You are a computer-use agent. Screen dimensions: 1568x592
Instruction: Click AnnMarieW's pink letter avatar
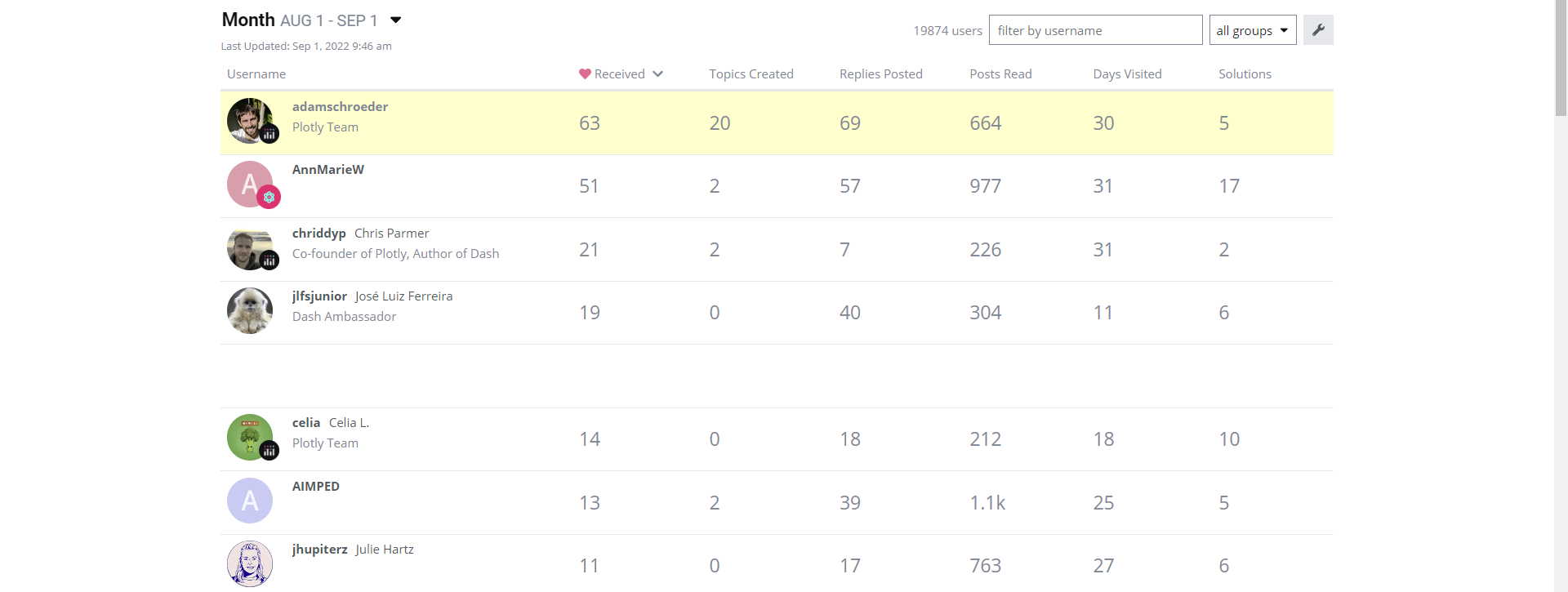(250, 184)
